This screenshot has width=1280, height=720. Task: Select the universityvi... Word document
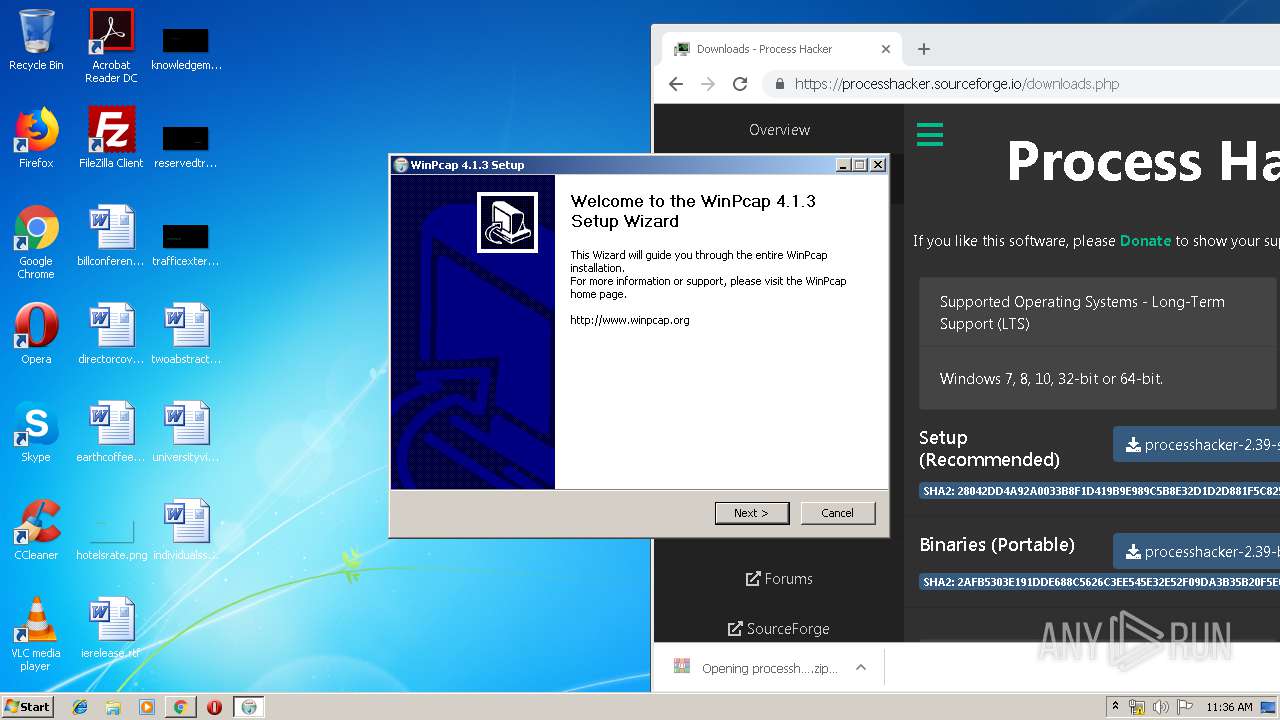click(x=186, y=432)
